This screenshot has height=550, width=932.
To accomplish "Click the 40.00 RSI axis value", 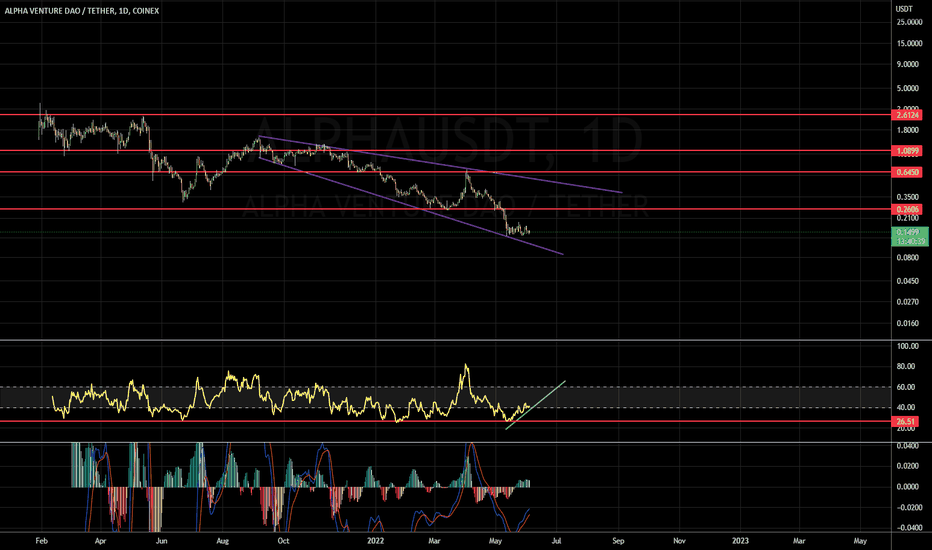I will [x=906, y=407].
